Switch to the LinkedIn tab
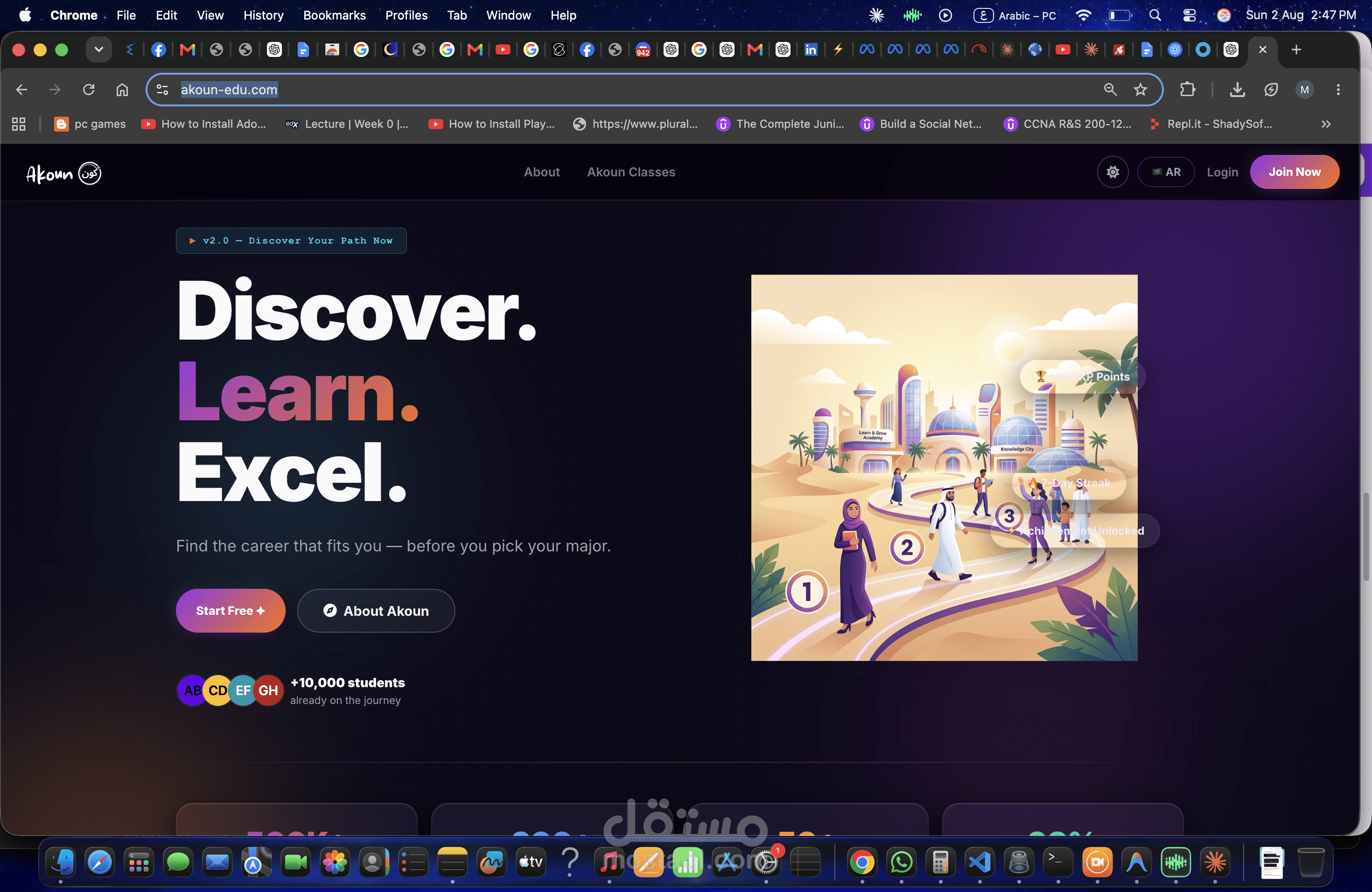Image resolution: width=1372 pixels, height=892 pixels. point(811,49)
